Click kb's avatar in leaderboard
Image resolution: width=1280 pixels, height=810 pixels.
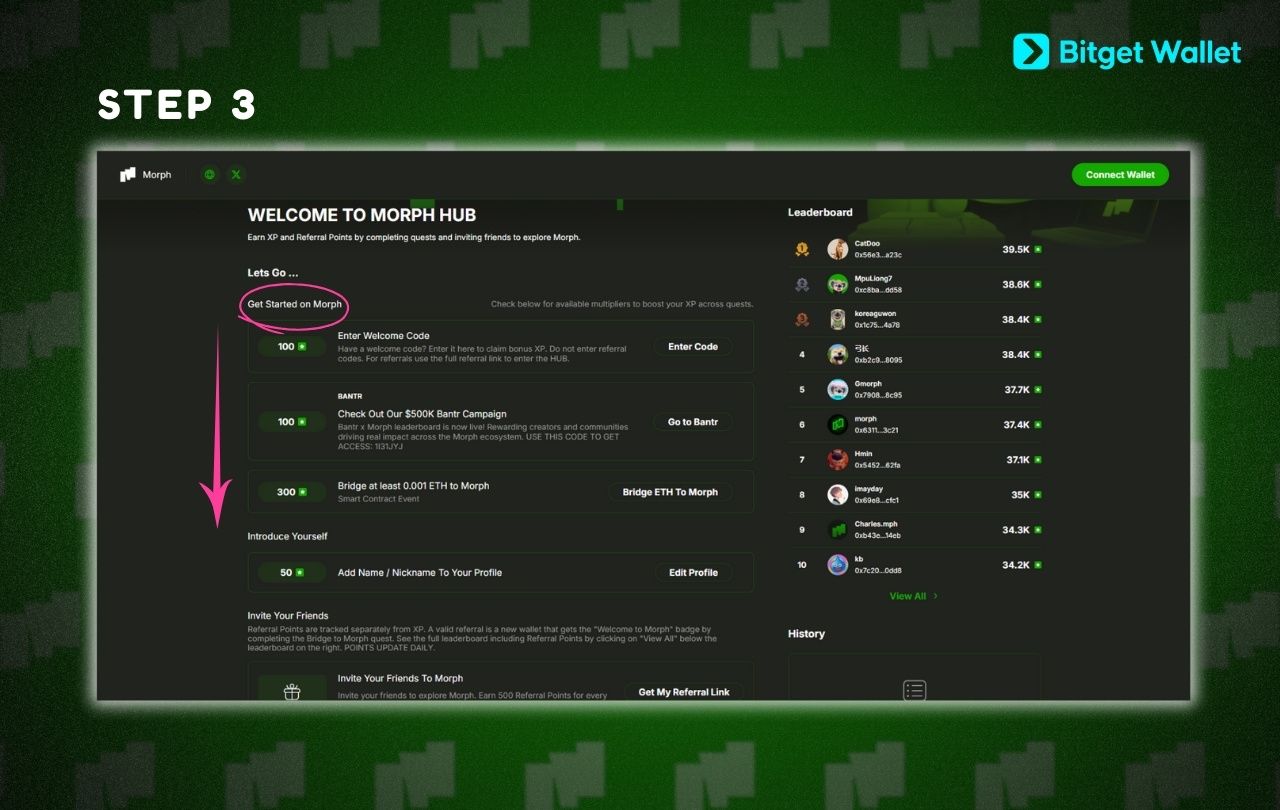(838, 565)
